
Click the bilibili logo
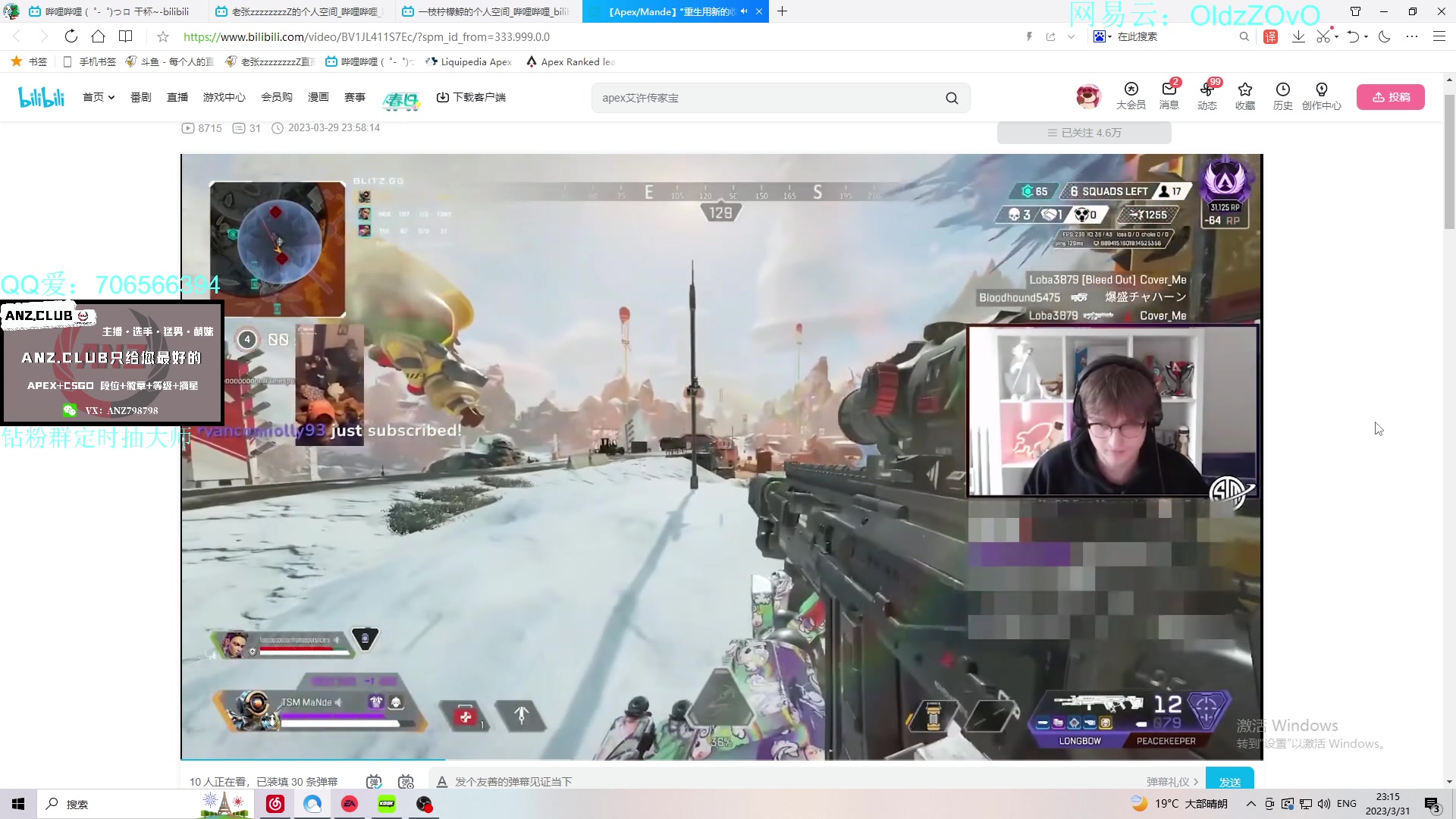(x=41, y=97)
